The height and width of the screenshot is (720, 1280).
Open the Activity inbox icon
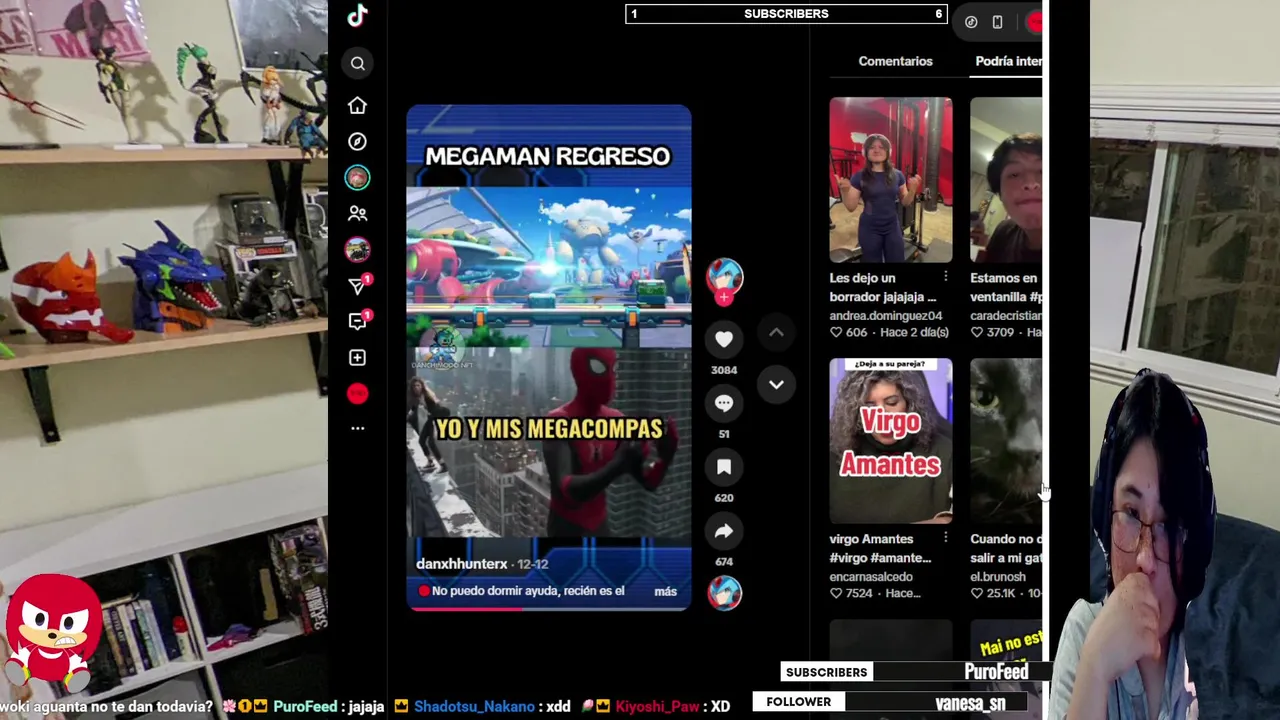357,321
